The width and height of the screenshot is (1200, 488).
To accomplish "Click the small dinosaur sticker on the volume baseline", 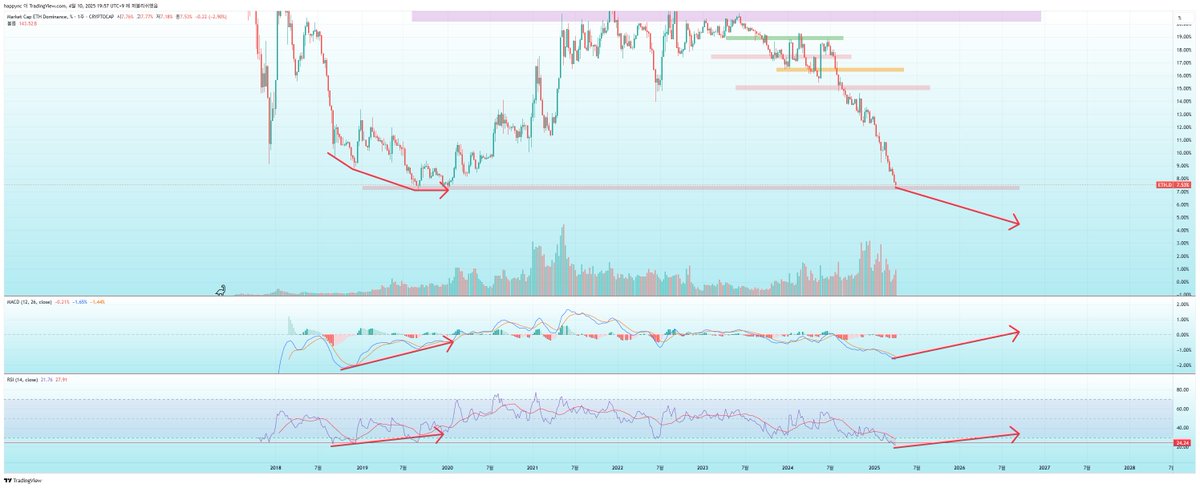I will pyautogui.click(x=221, y=291).
